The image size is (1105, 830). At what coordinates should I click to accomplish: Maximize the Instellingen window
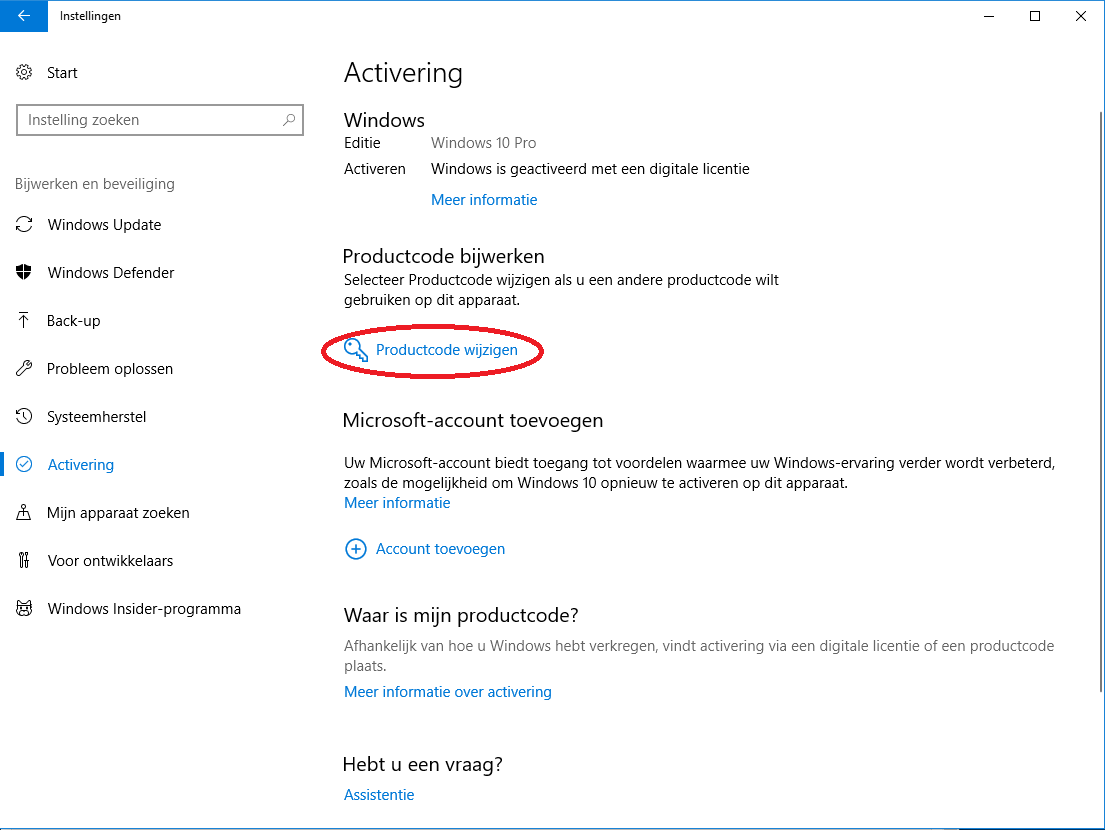(1035, 16)
